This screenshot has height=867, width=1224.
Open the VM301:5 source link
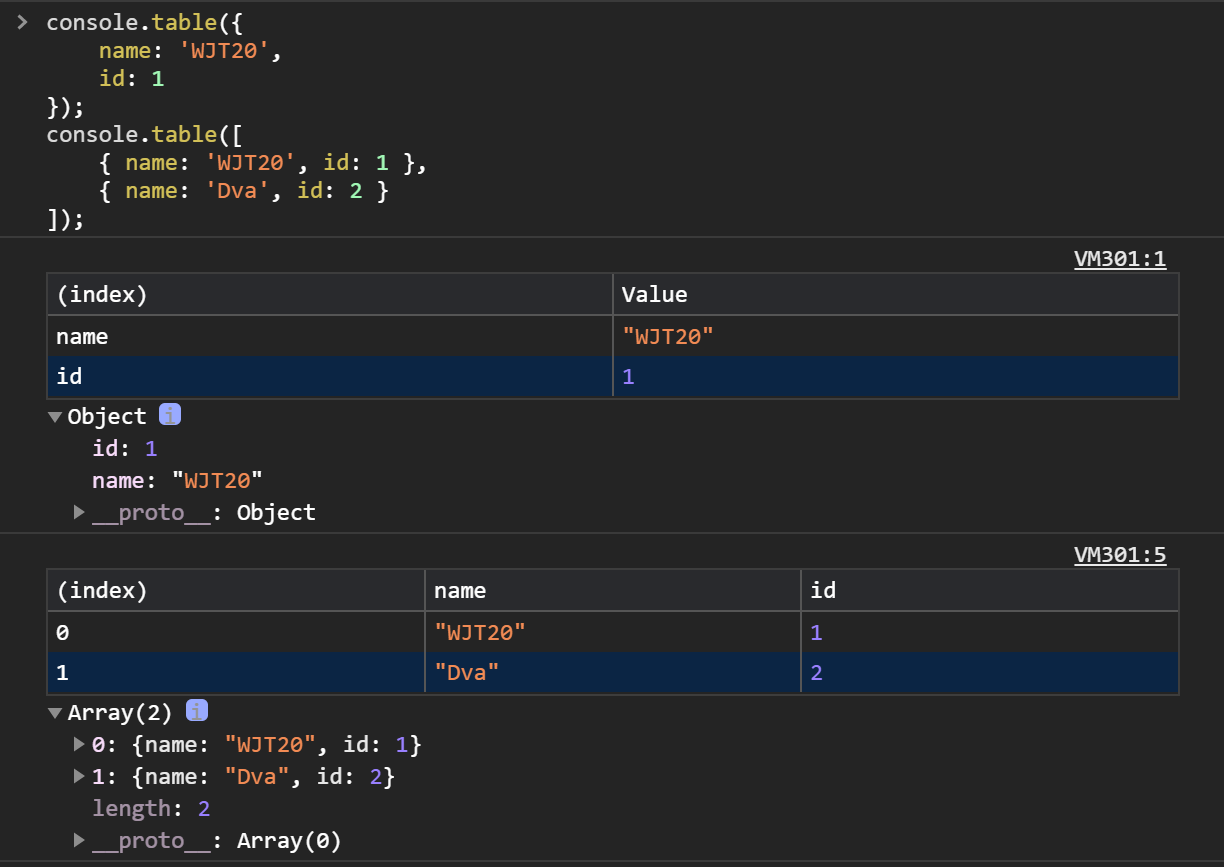tap(1119, 555)
